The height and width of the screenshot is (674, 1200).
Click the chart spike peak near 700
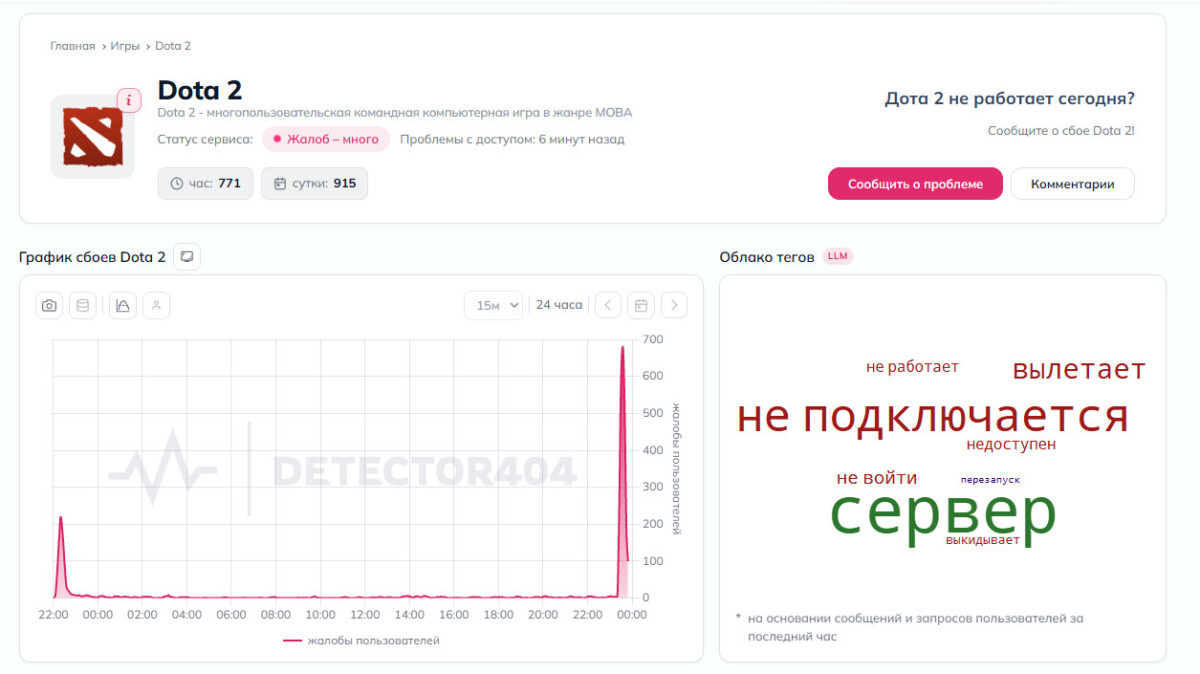[623, 348]
